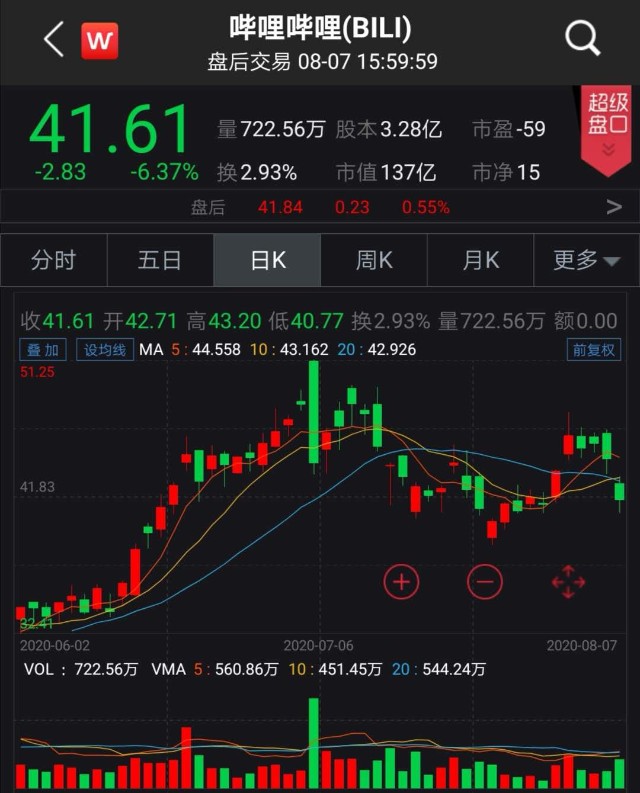640x793 pixels.
Task: Switch to the 月K tab
Action: [480, 261]
